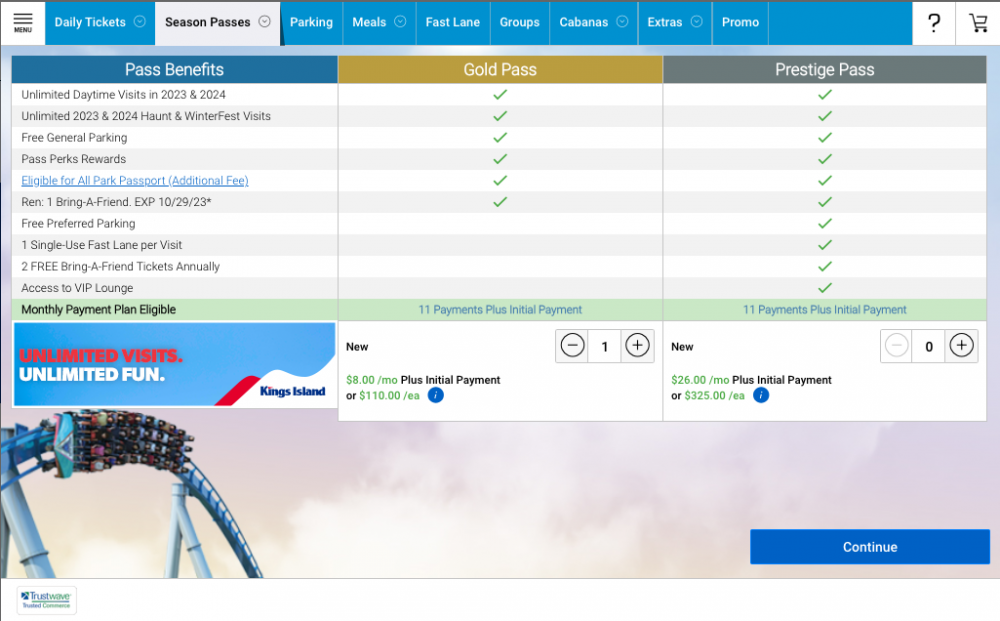Click the Trustwave Trusted Commerce badge
Screen dimensions: 1000x621
tap(47, 600)
